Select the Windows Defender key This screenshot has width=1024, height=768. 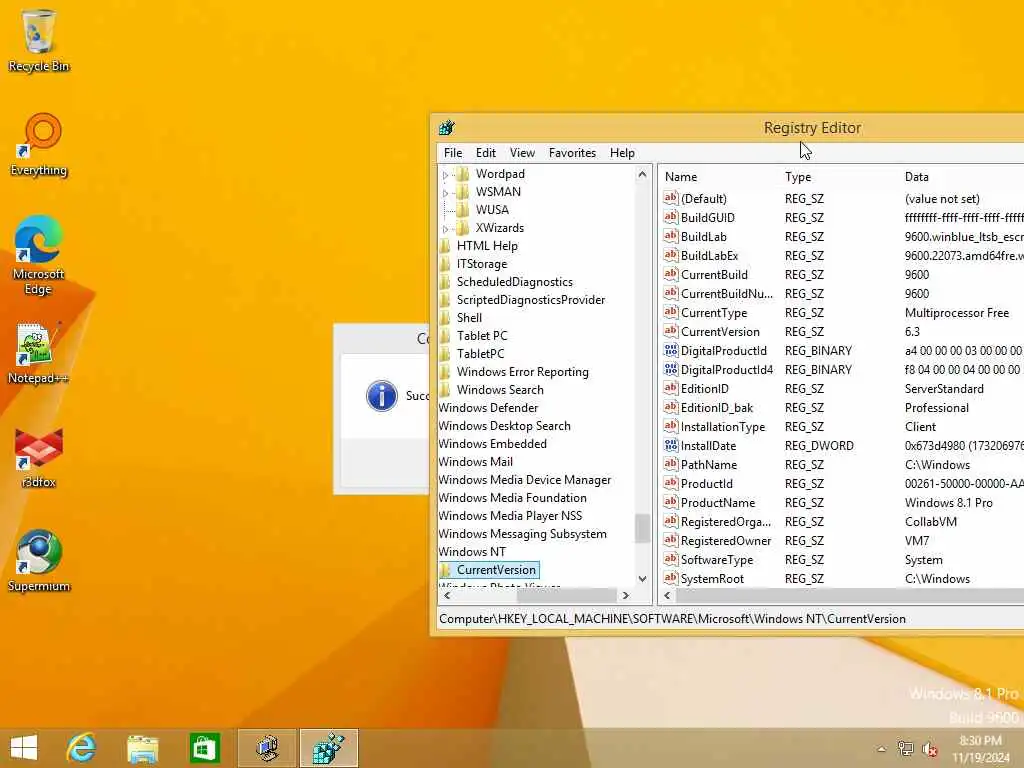[x=488, y=408]
